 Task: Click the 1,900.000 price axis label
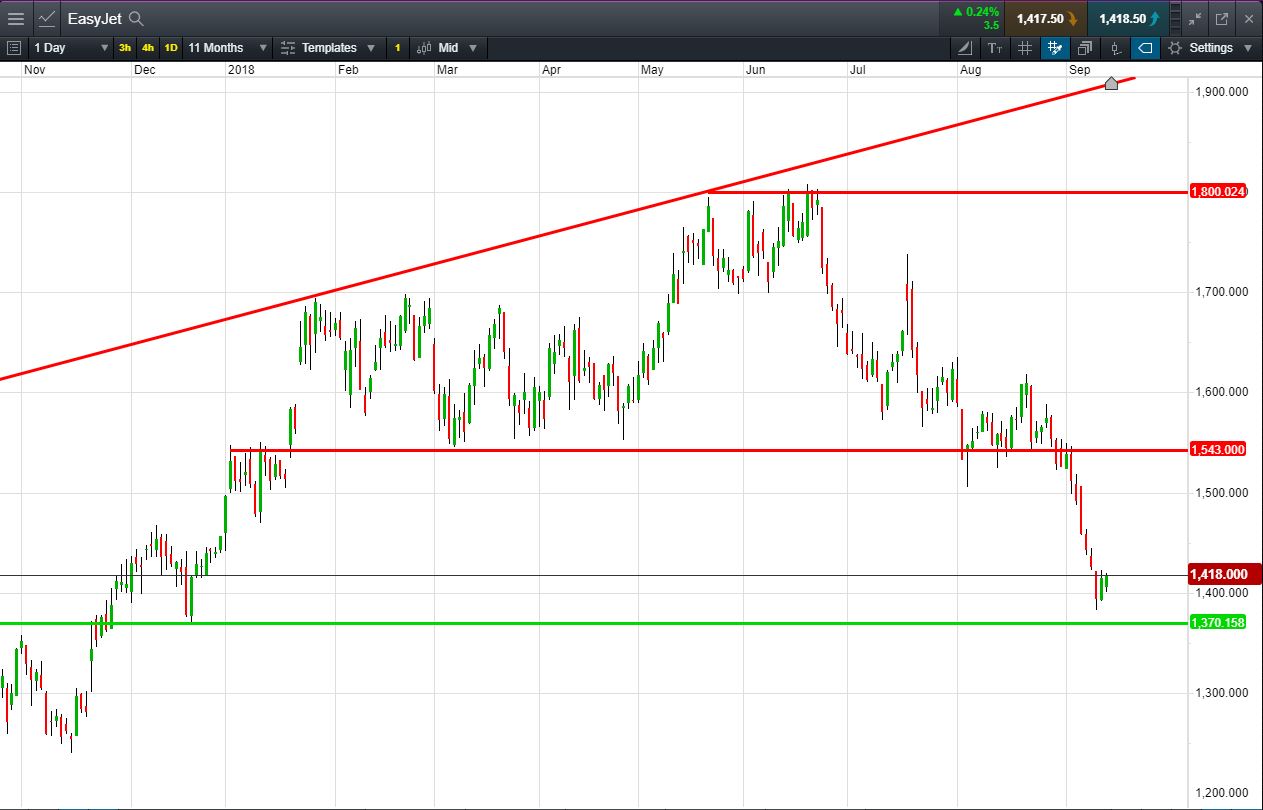coord(1221,92)
